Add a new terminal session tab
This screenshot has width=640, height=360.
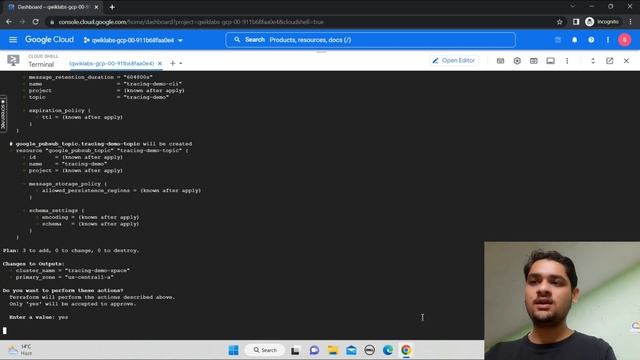click(173, 63)
